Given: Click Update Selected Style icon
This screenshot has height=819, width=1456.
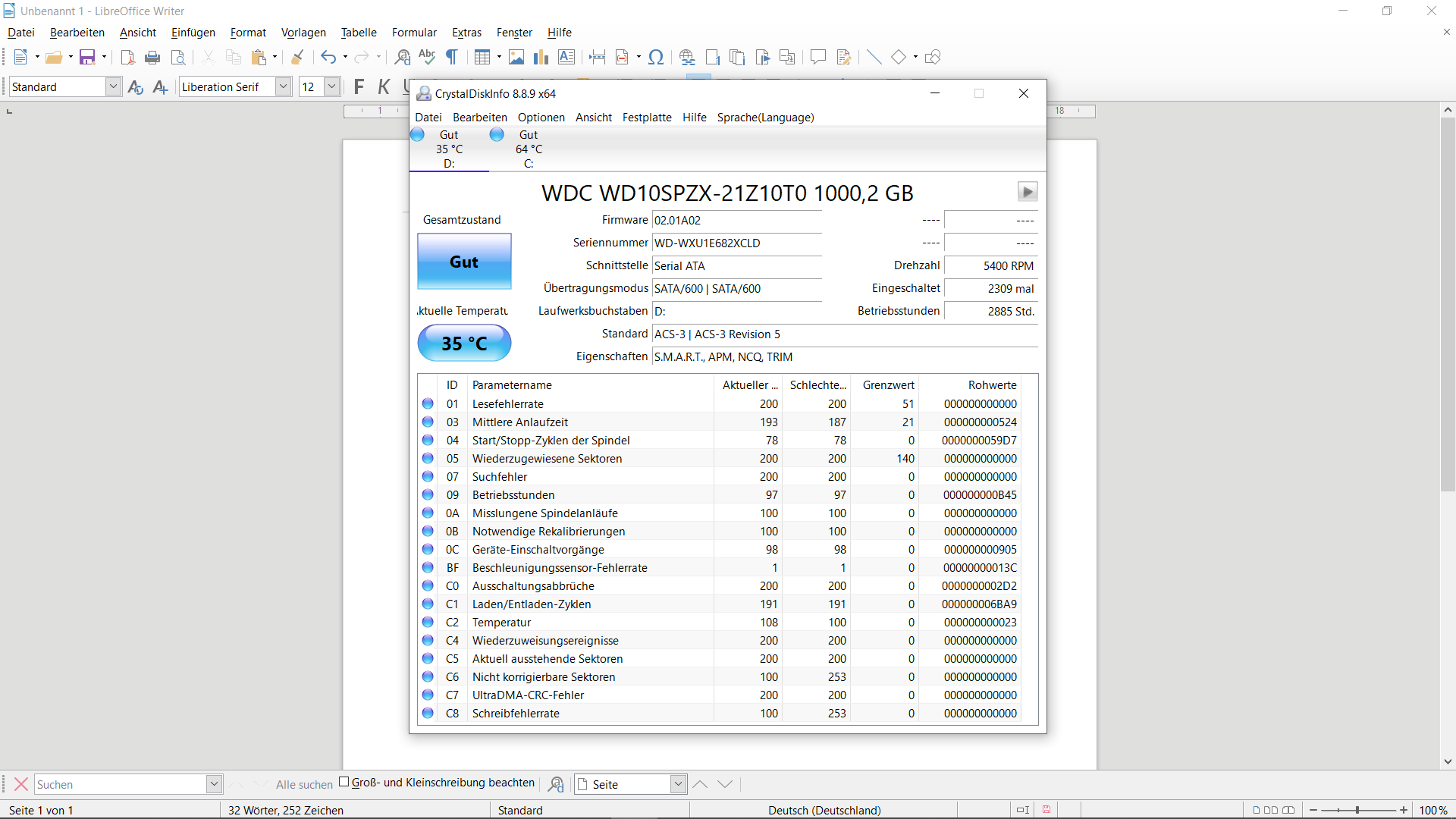Looking at the screenshot, I should [x=136, y=86].
